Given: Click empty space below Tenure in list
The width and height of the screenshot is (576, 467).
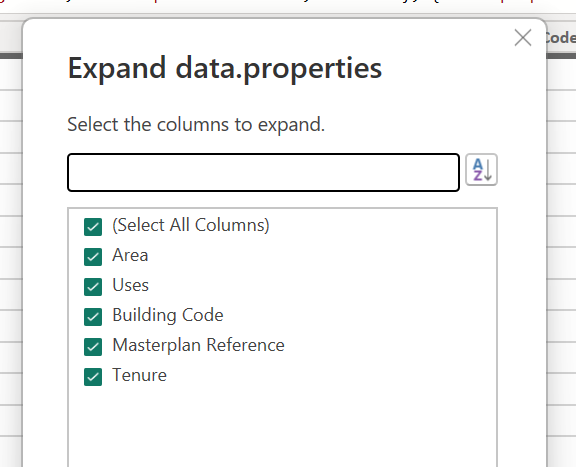Looking at the screenshot, I should [x=282, y=426].
